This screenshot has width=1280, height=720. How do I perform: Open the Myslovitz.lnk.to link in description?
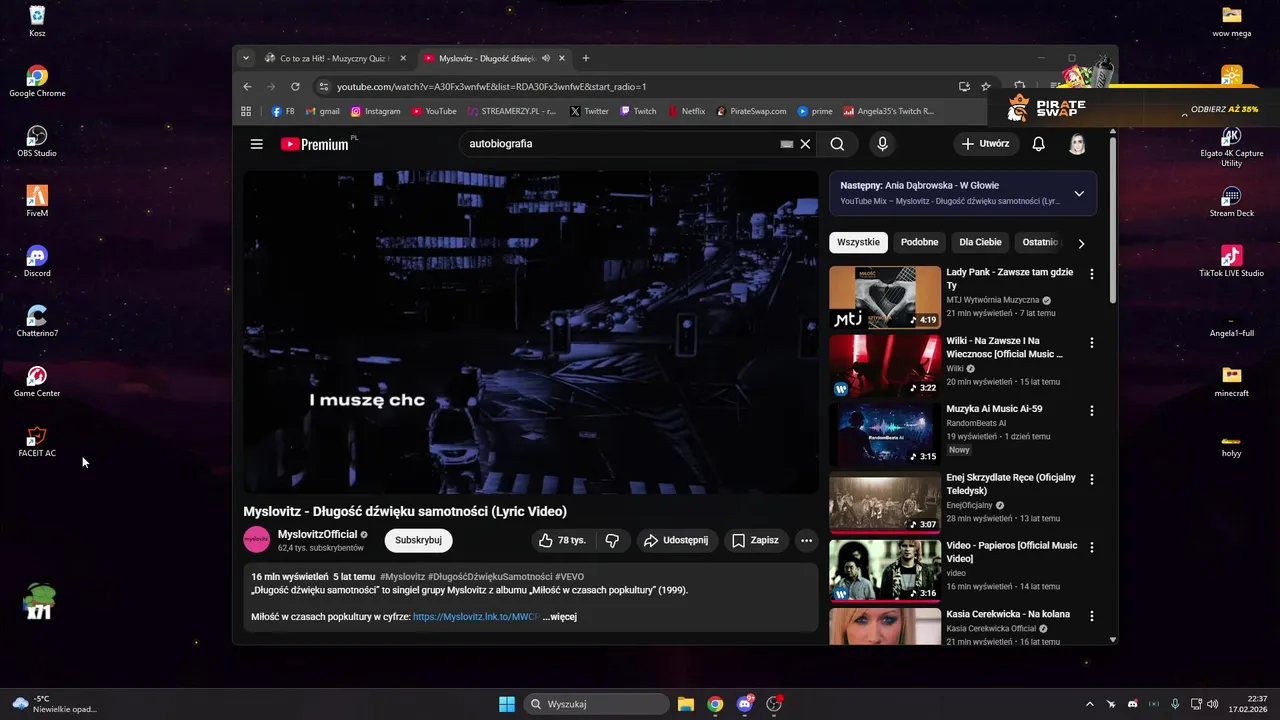(x=477, y=617)
